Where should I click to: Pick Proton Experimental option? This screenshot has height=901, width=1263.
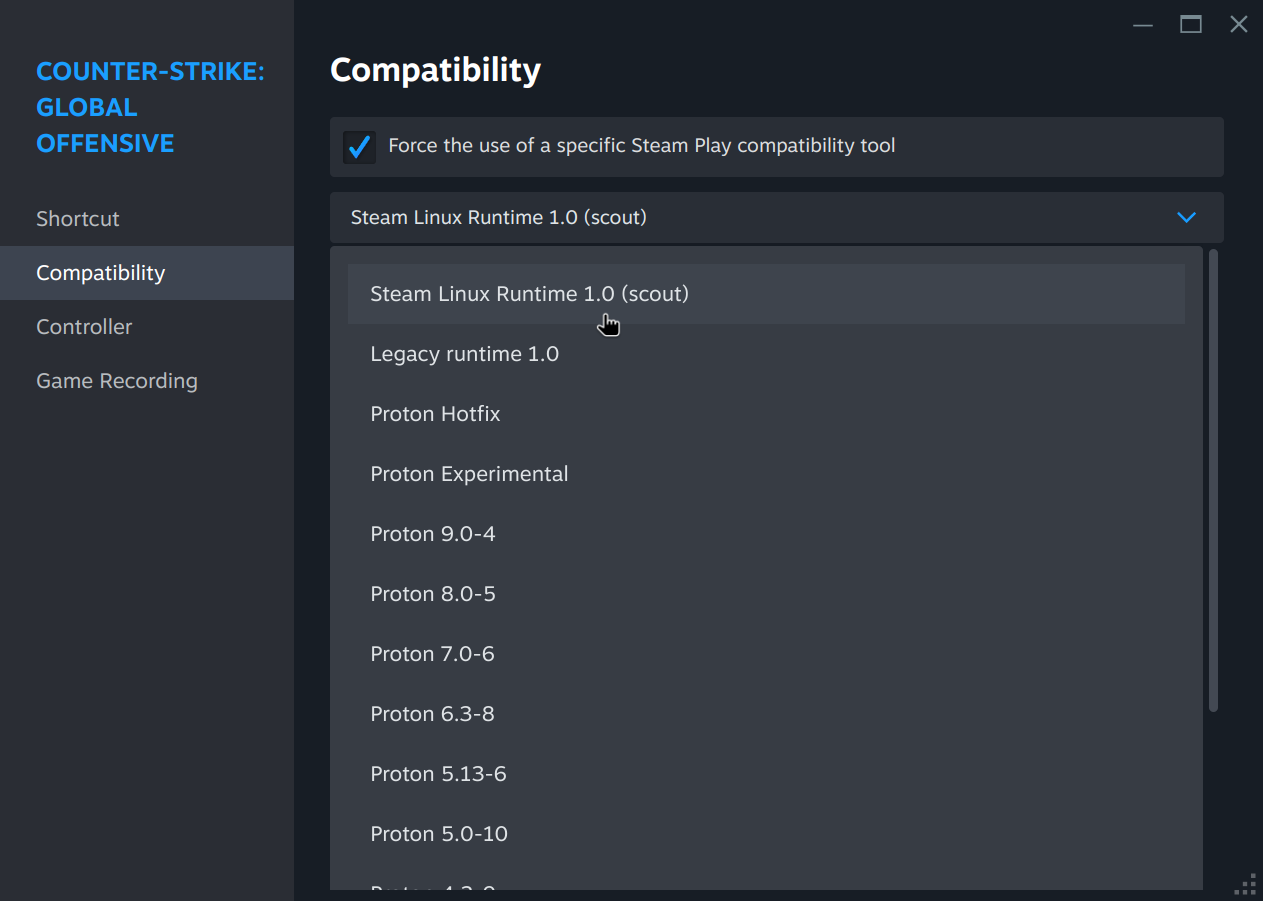pyautogui.click(x=766, y=474)
